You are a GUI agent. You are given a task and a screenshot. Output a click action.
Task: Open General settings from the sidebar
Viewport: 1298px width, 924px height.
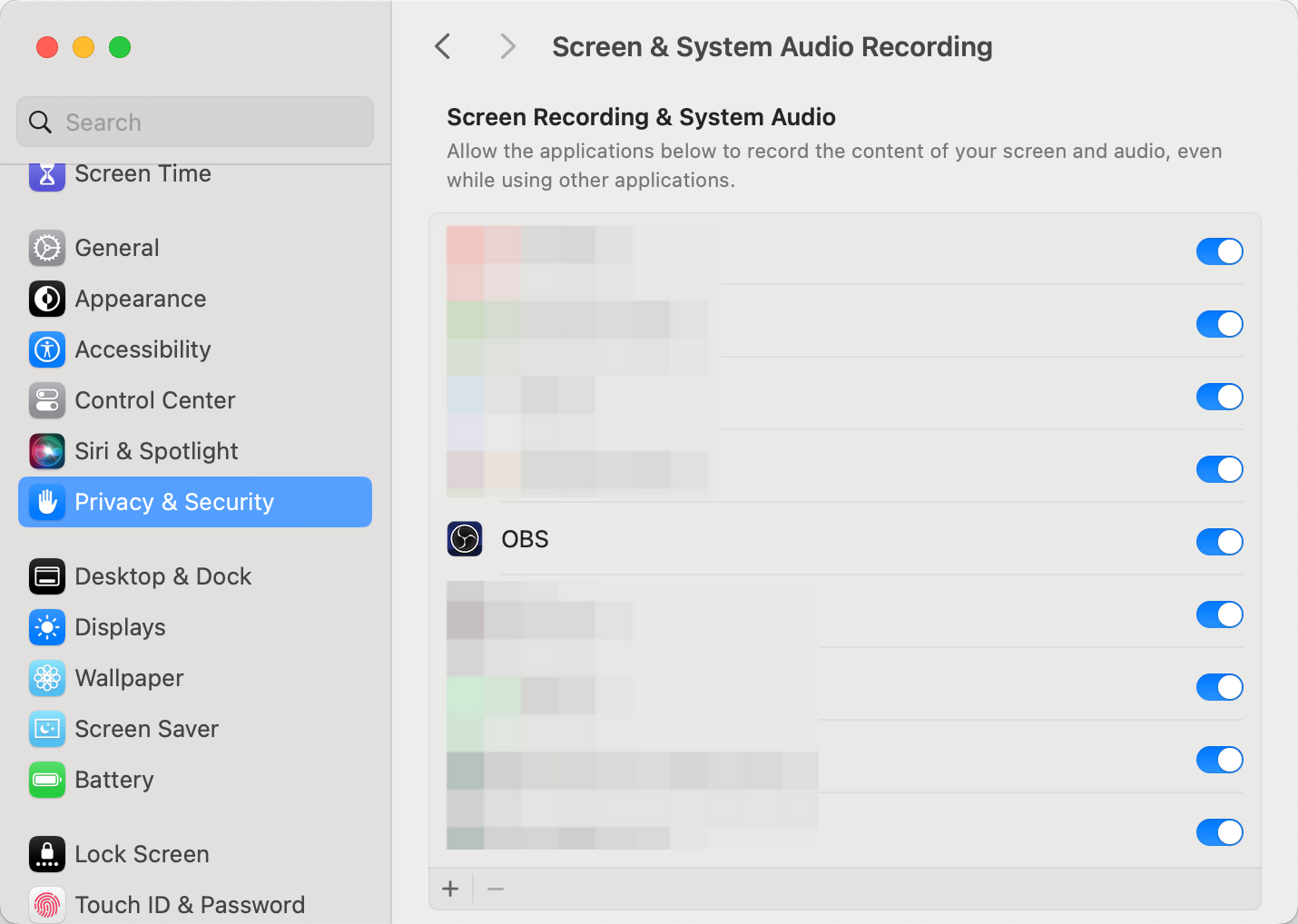click(x=116, y=248)
